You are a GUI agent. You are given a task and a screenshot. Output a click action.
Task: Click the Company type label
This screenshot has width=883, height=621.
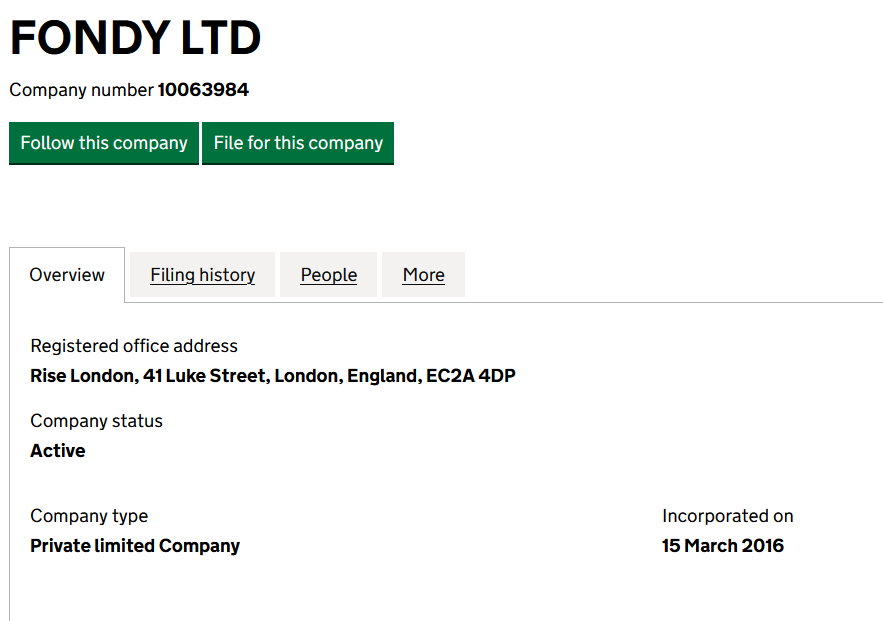(89, 516)
